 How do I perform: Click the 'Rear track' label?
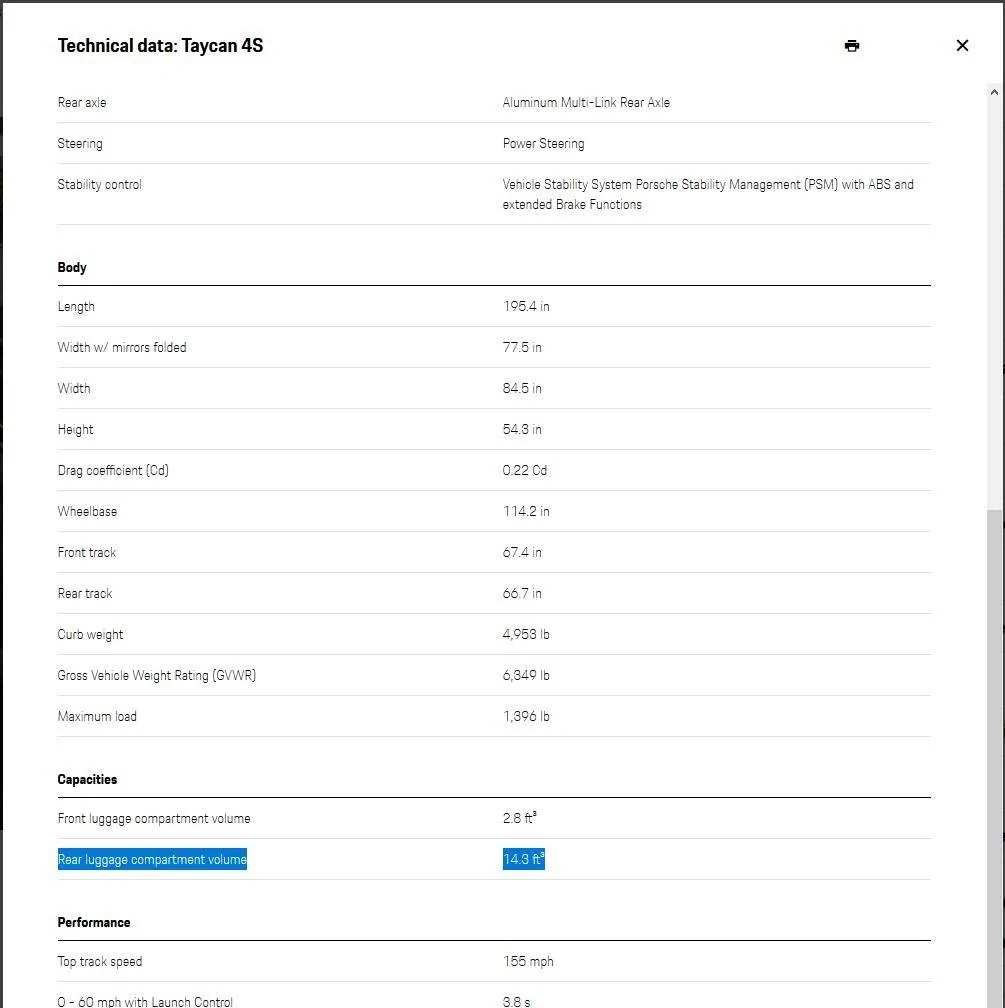click(85, 594)
